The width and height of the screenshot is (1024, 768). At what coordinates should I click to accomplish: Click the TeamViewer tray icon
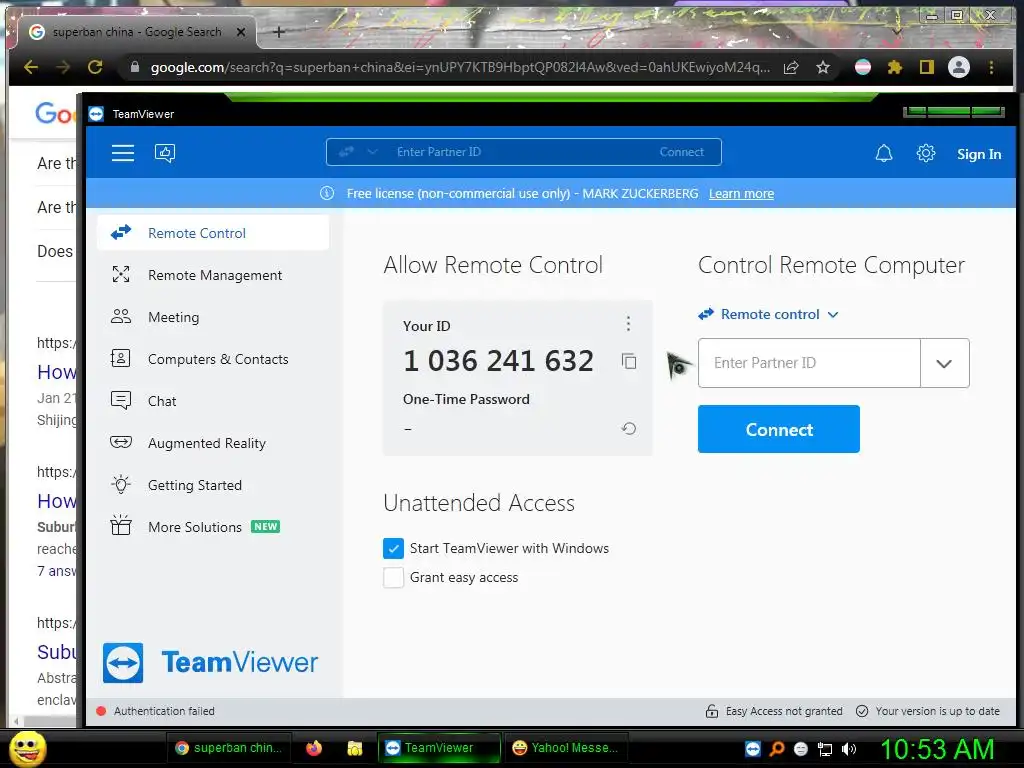coord(752,749)
